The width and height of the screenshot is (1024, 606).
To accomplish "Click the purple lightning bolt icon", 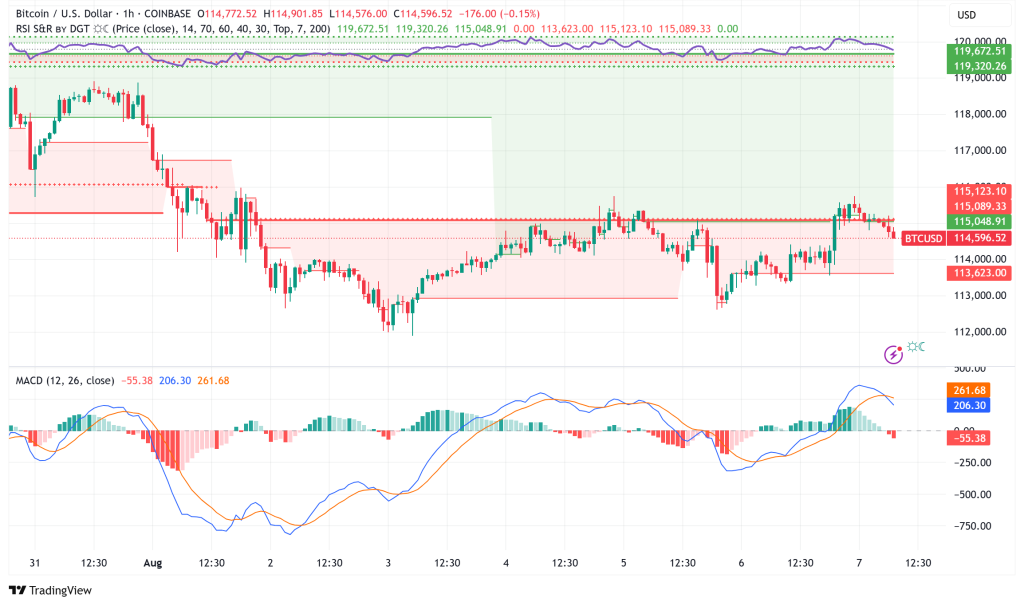I will pos(893,355).
